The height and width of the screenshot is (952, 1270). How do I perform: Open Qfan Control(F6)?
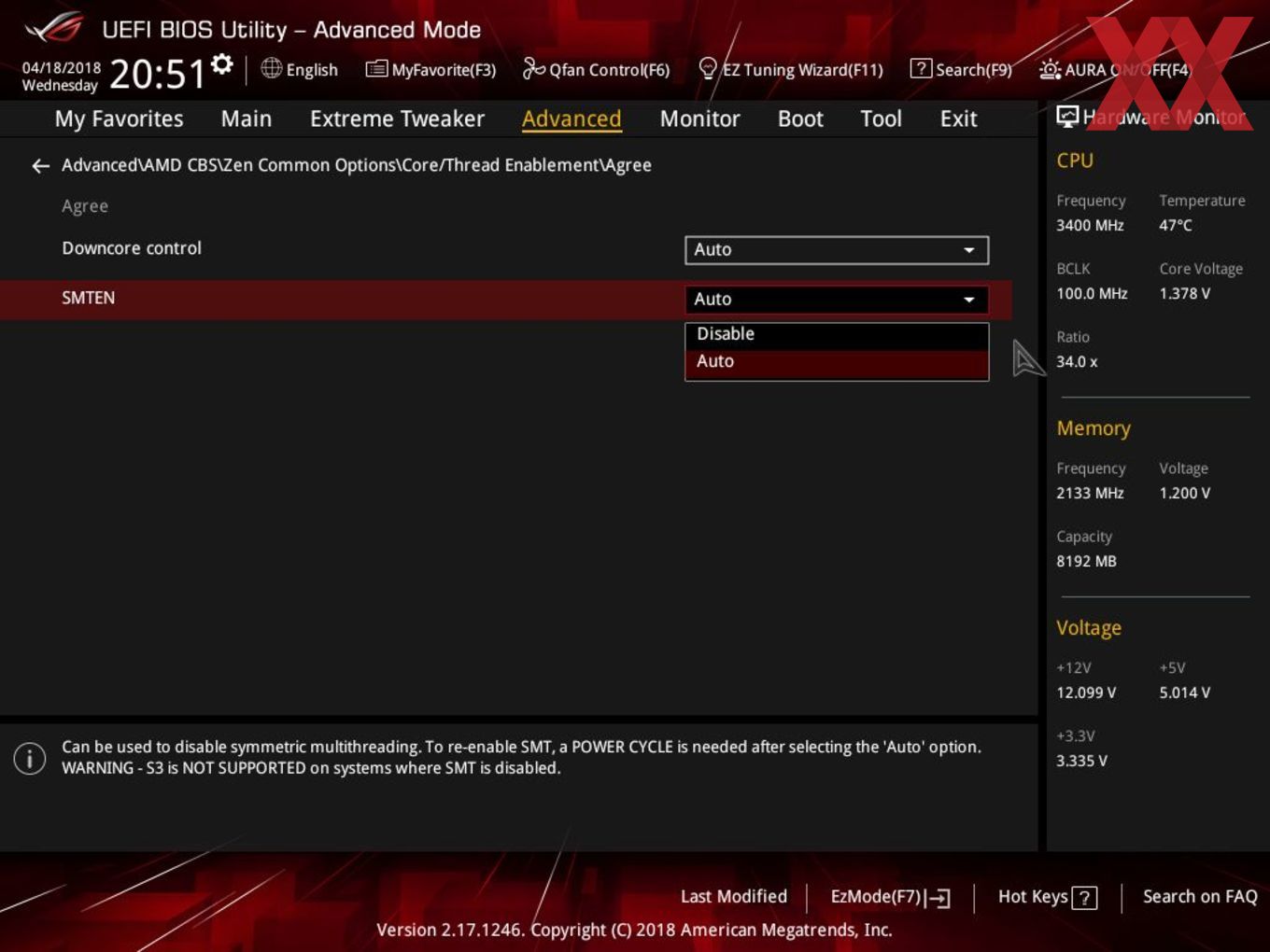(596, 69)
